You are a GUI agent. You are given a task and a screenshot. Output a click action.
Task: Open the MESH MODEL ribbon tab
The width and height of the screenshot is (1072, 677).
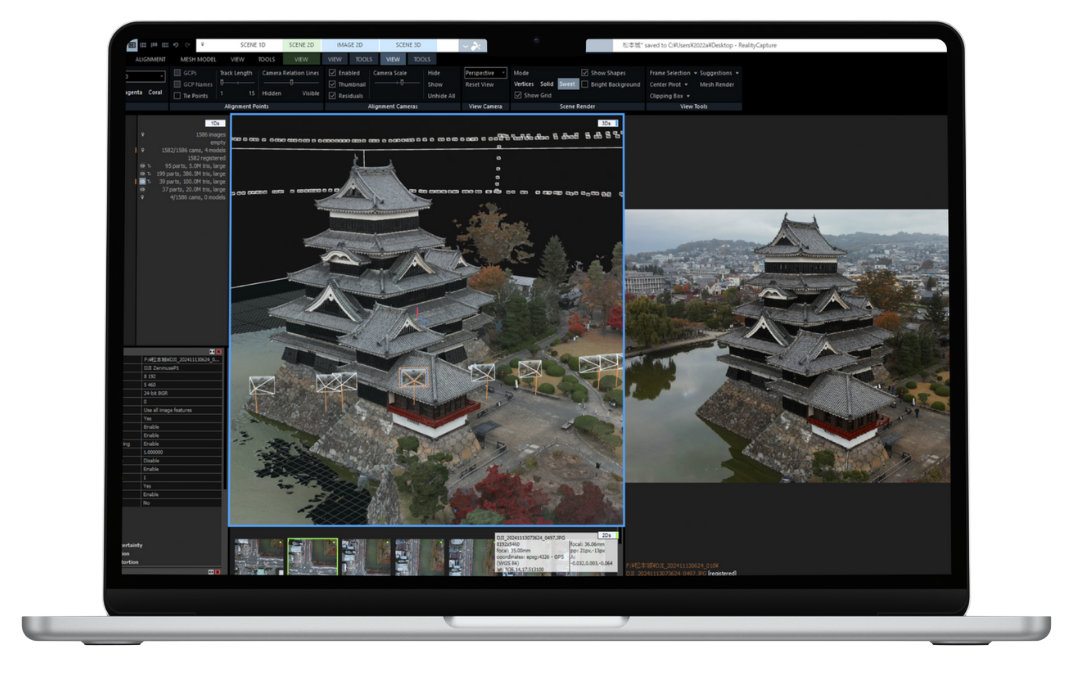pyautogui.click(x=198, y=59)
